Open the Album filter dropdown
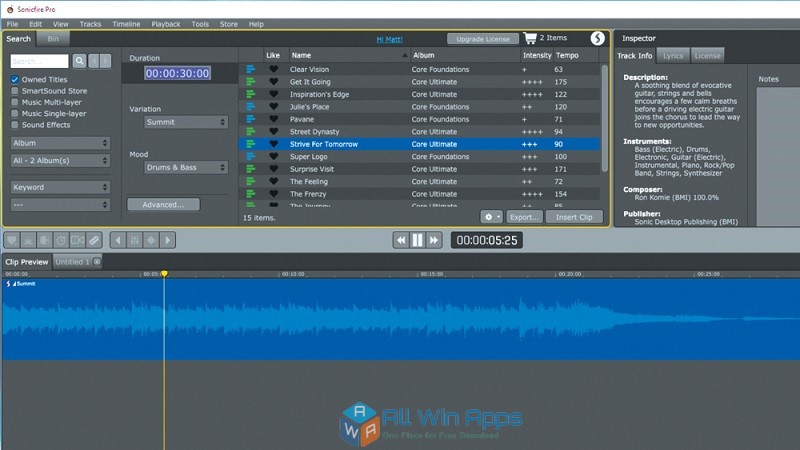This screenshot has width=800, height=450. click(60, 143)
